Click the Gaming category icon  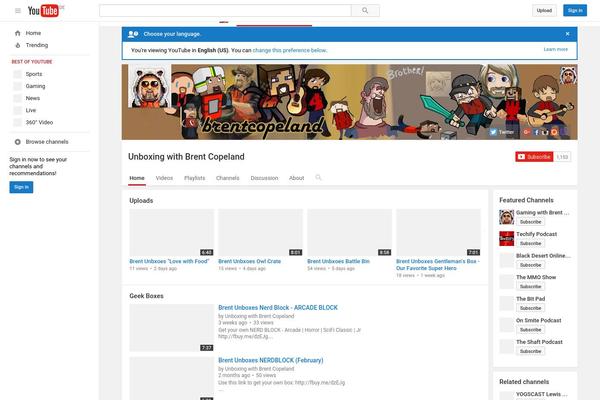click(18, 86)
